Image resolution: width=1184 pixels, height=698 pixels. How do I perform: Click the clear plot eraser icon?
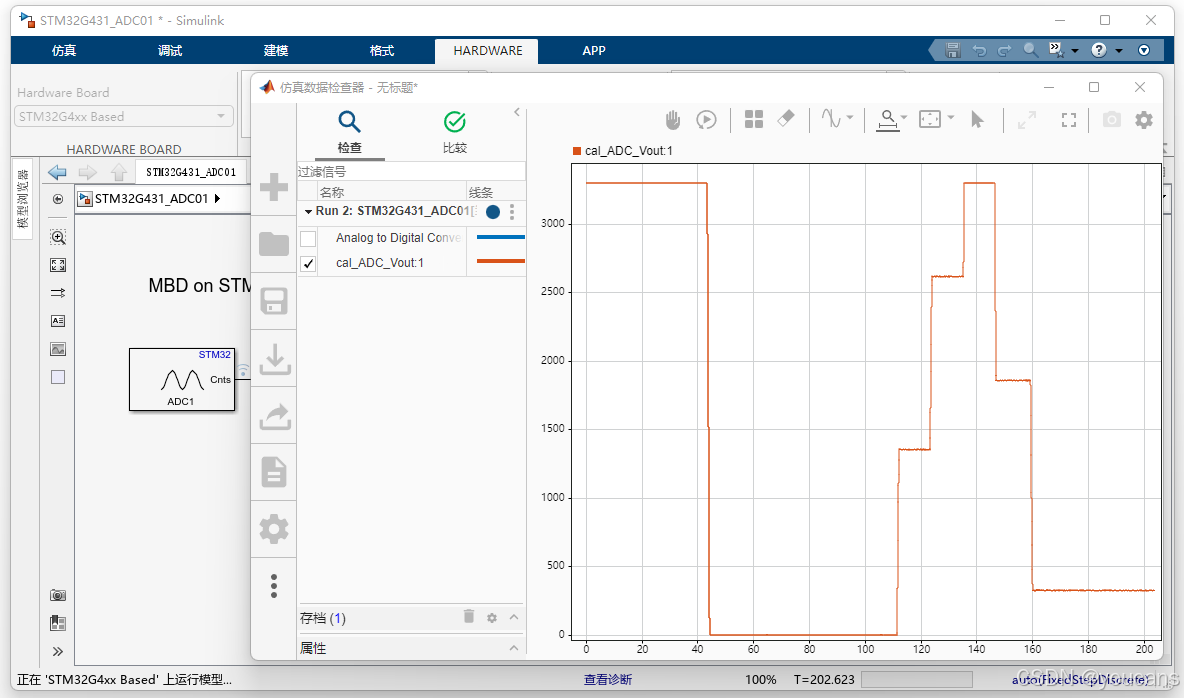pos(785,119)
